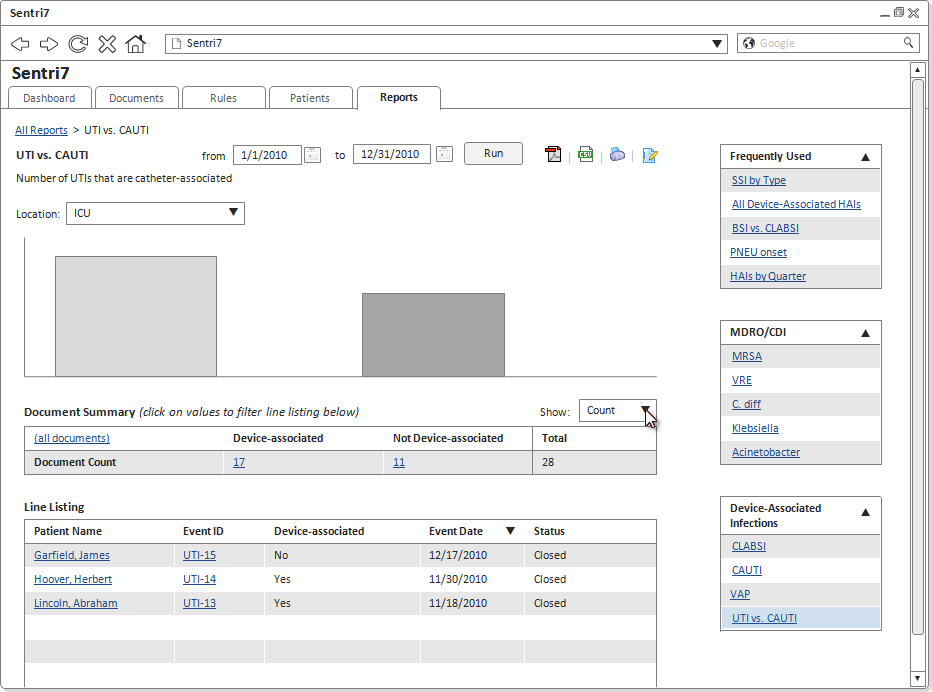
Task: Collapse the Frequently Used panel
Action: [x=865, y=157]
